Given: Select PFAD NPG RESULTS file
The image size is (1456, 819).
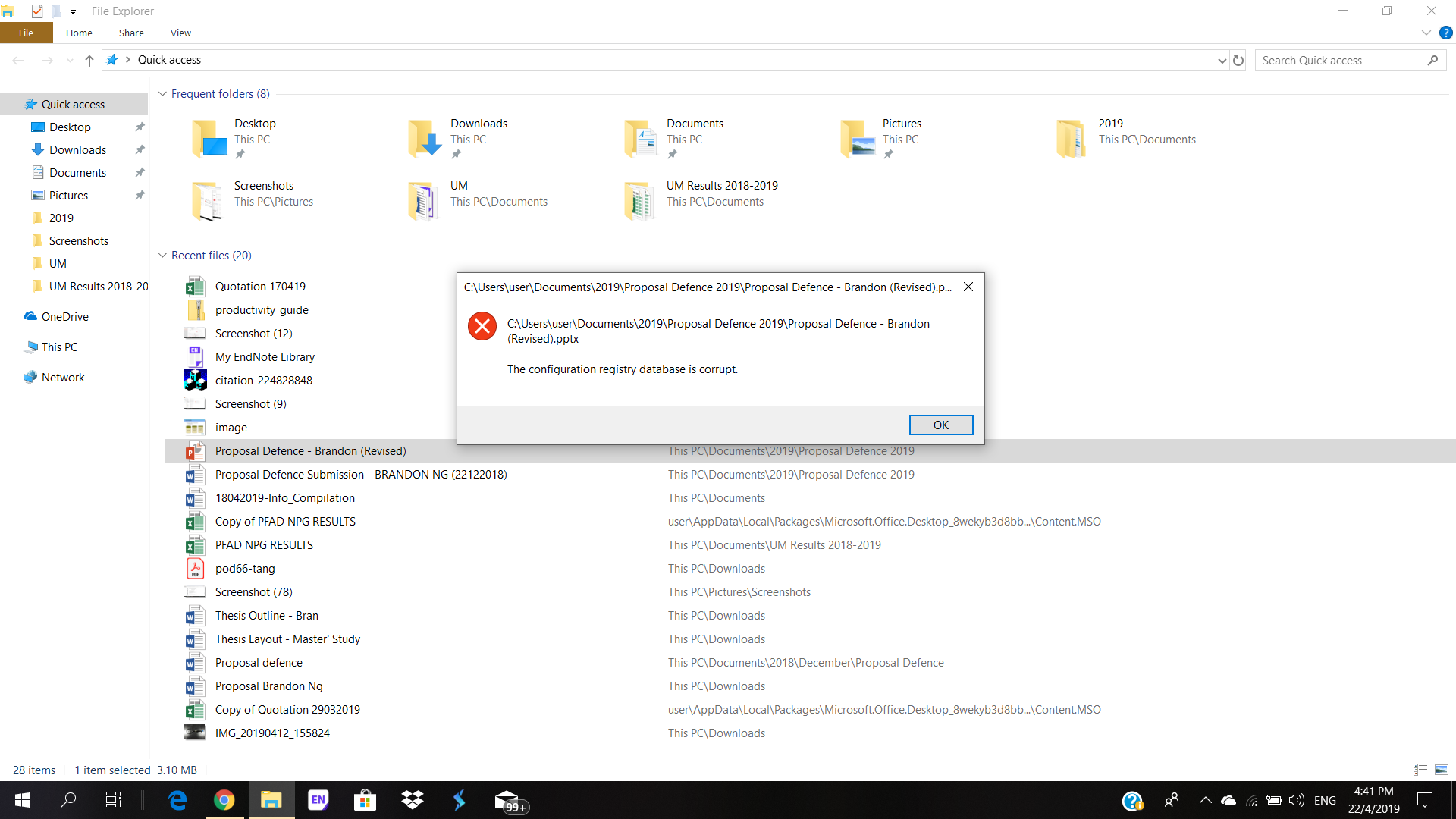Looking at the screenshot, I should click(264, 545).
